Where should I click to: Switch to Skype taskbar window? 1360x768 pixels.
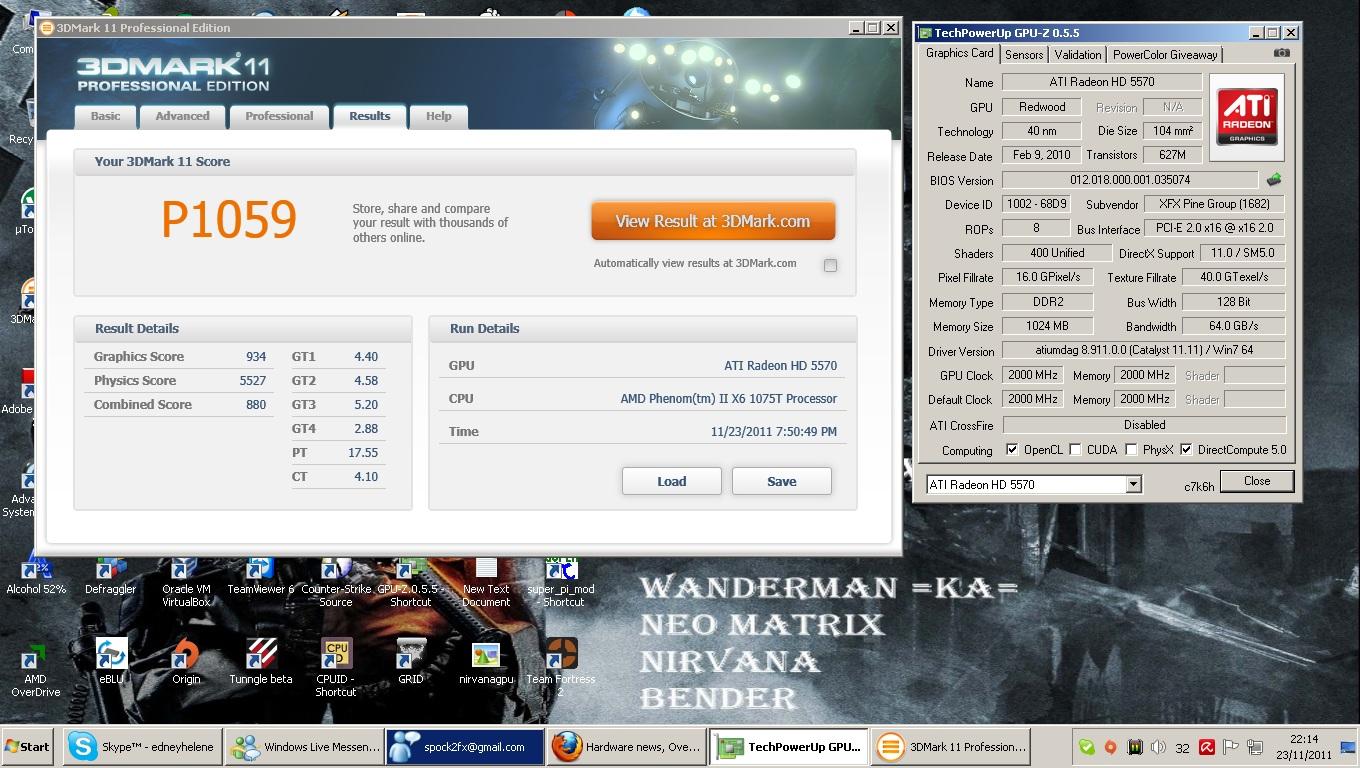(x=143, y=747)
